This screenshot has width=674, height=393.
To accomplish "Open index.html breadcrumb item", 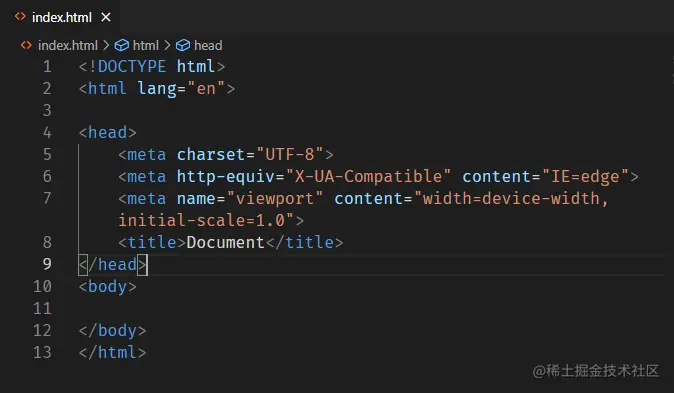I will pos(68,45).
